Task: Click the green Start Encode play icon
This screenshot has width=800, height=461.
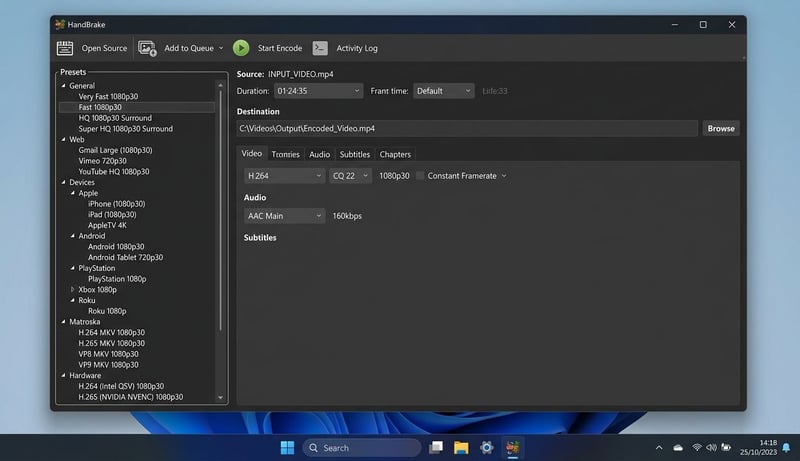Action: coord(241,48)
